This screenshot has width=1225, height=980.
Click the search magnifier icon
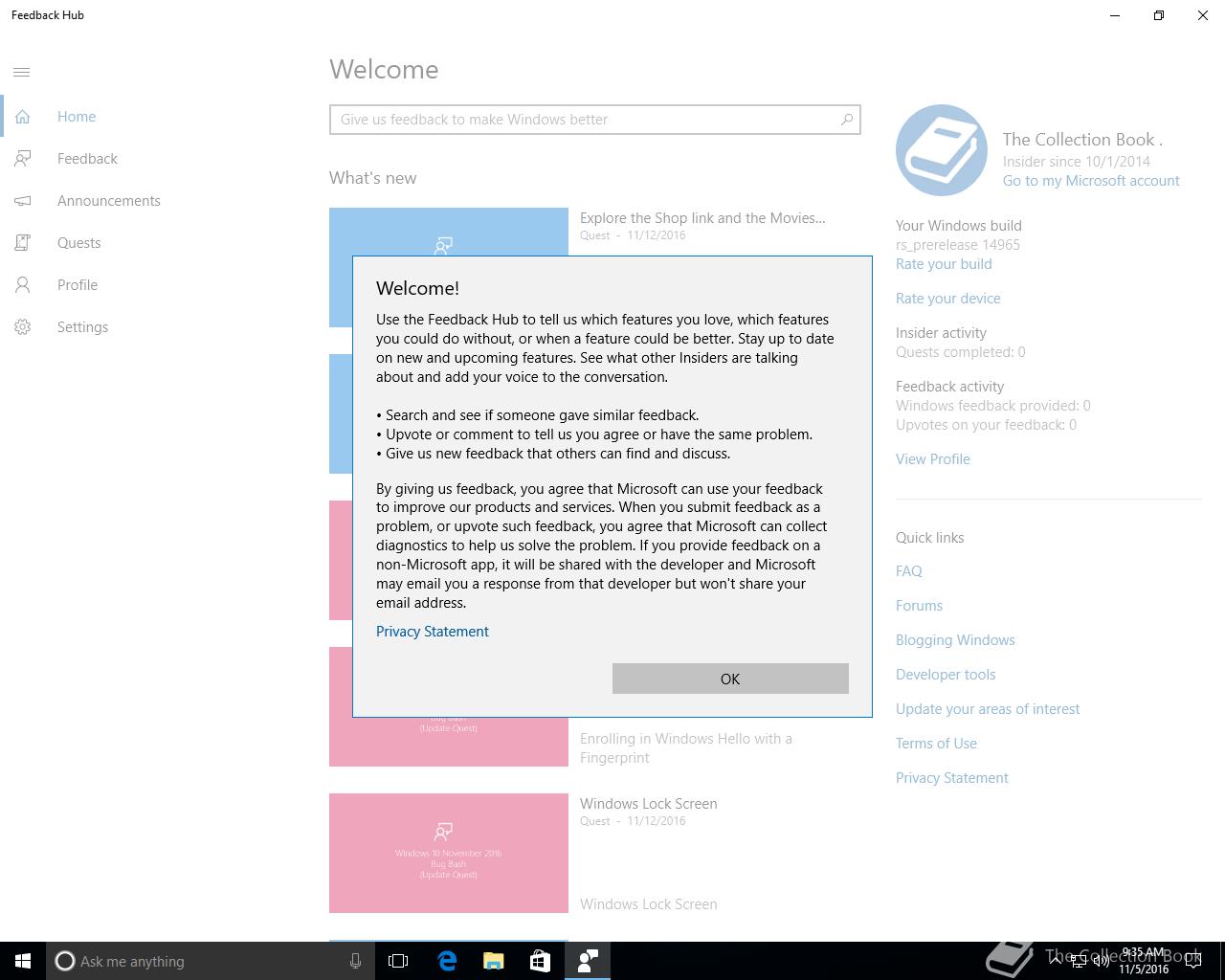(x=846, y=120)
